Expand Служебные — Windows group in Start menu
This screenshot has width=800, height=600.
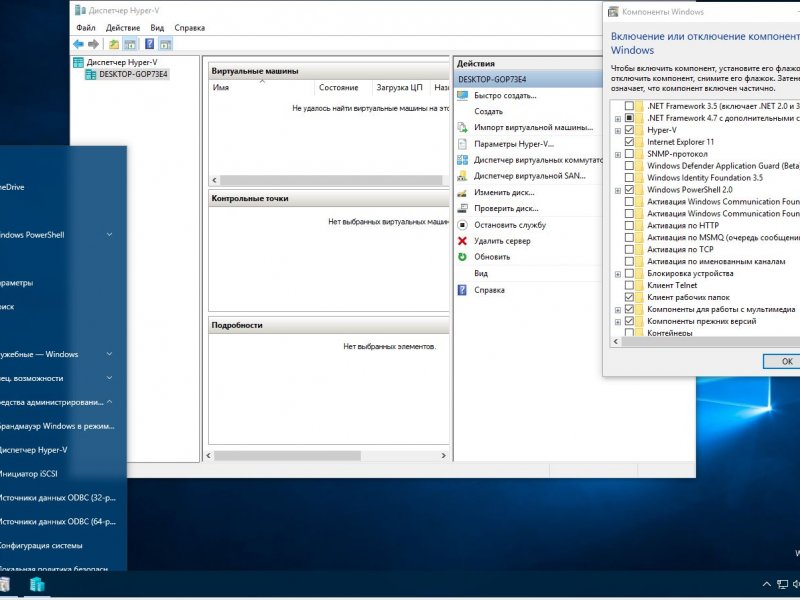click(x=109, y=354)
